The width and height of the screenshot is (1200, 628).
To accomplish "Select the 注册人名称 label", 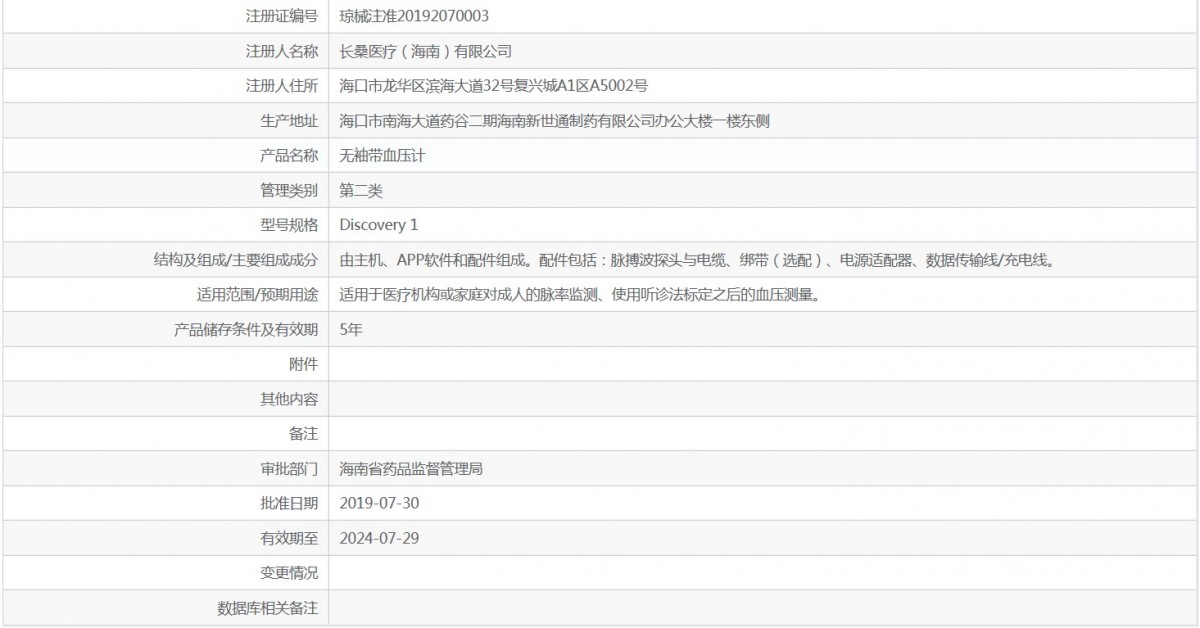I will (282, 51).
